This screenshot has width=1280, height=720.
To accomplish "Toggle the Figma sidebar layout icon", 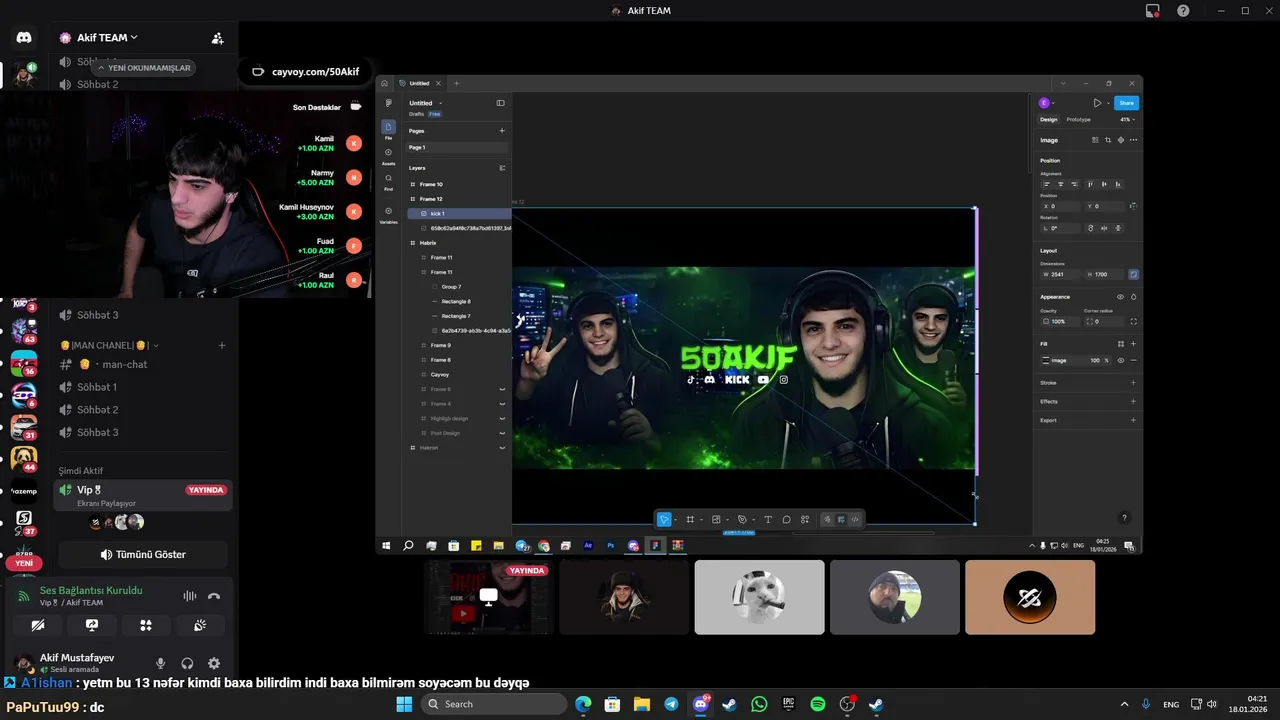I will [x=501, y=103].
